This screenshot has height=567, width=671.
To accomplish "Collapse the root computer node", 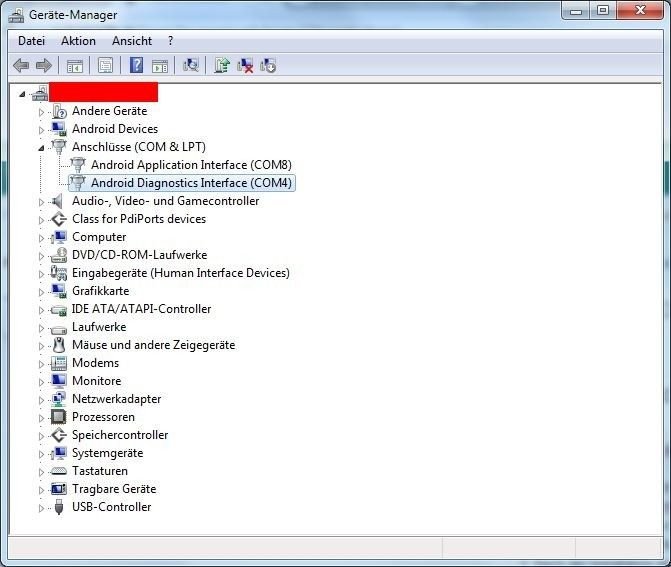I will pyautogui.click(x=22, y=94).
